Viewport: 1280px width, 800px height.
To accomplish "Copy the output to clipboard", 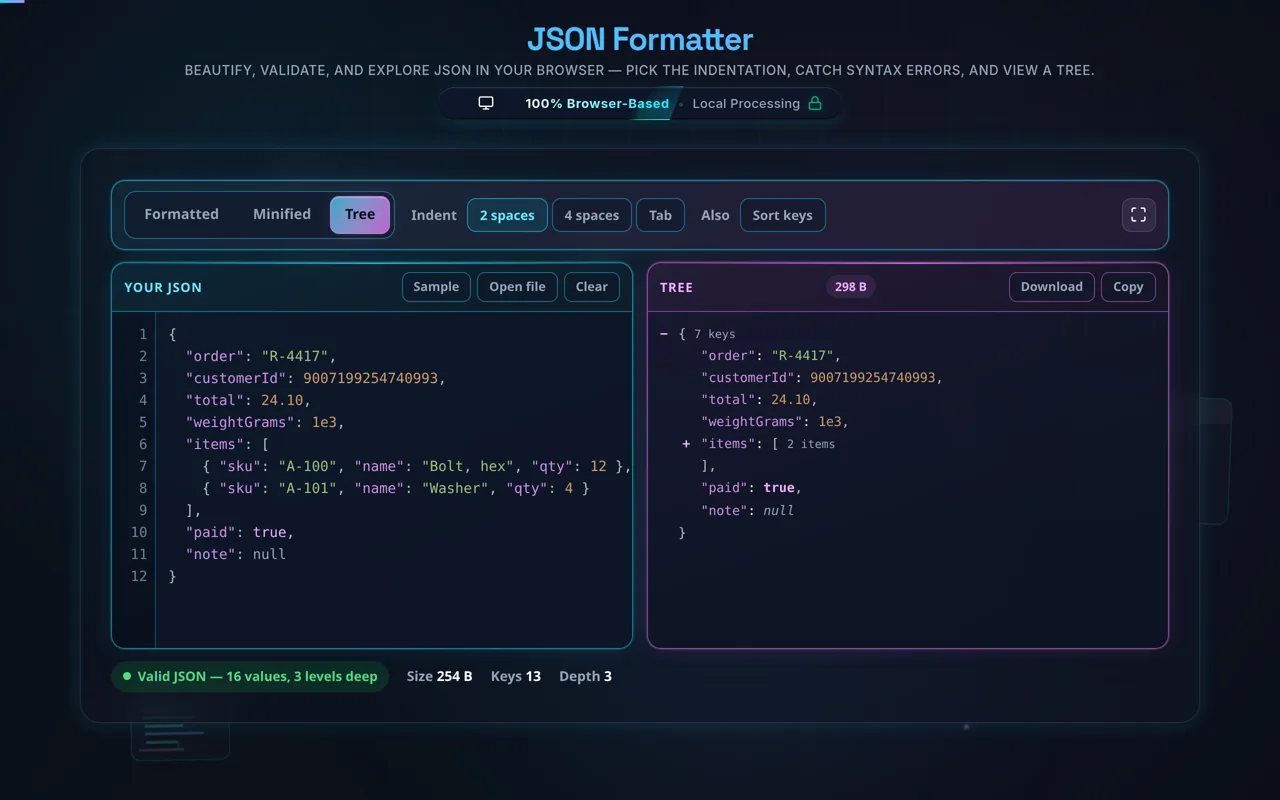I will (1128, 287).
